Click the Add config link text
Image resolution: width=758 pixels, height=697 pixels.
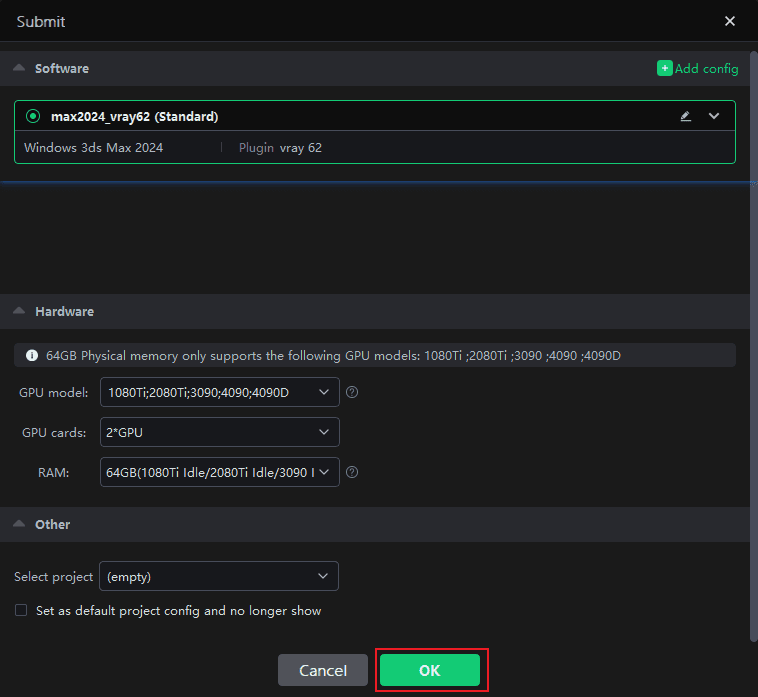(707, 68)
